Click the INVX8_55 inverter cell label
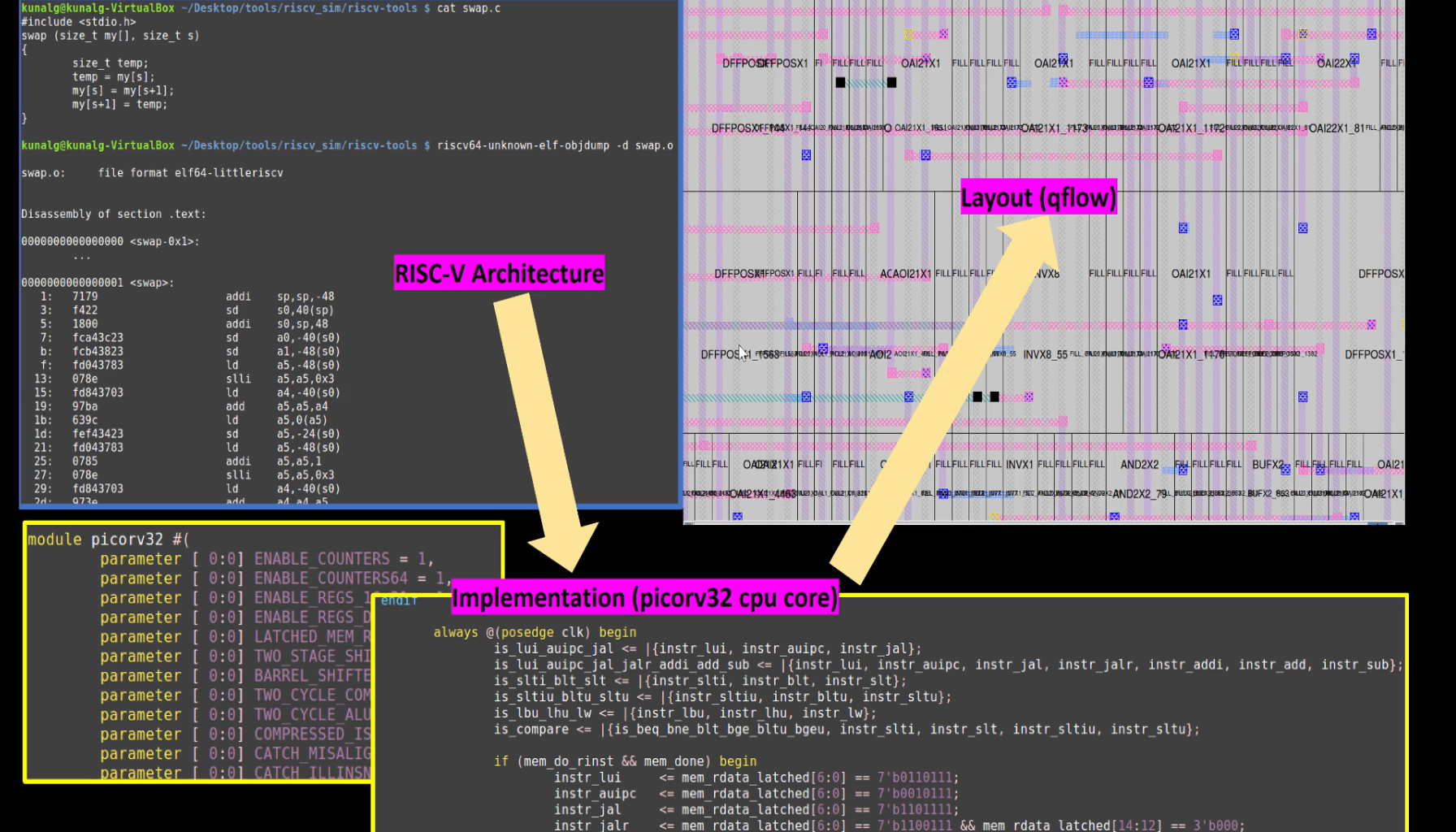This screenshot has height=832, width=1456. 1045,353
